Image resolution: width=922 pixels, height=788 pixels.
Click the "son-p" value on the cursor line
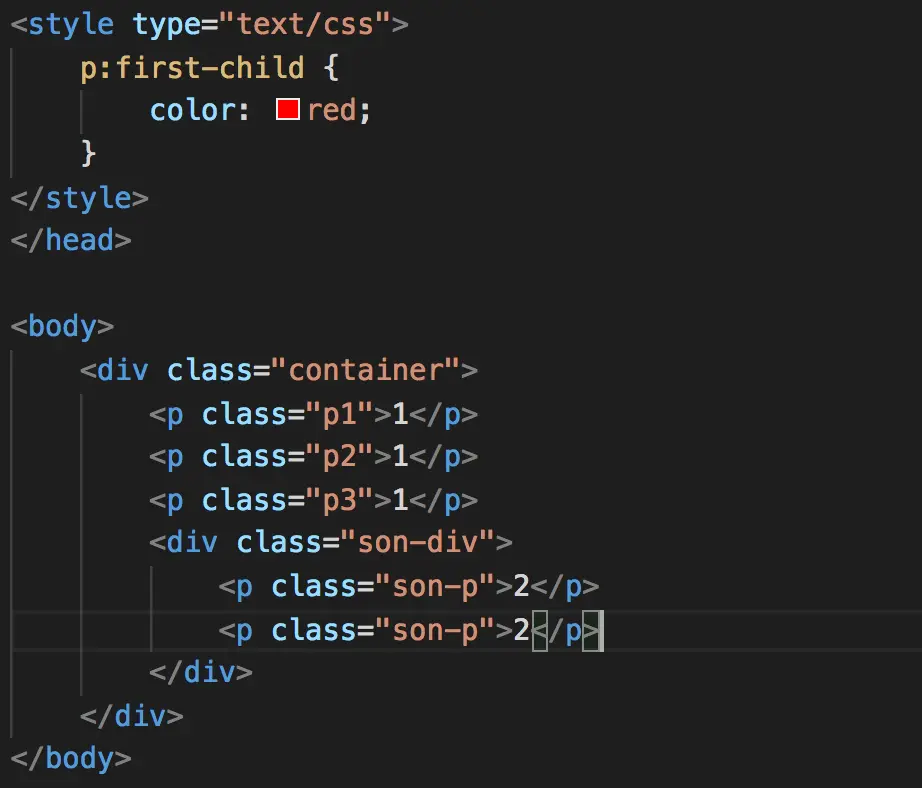click(x=435, y=630)
